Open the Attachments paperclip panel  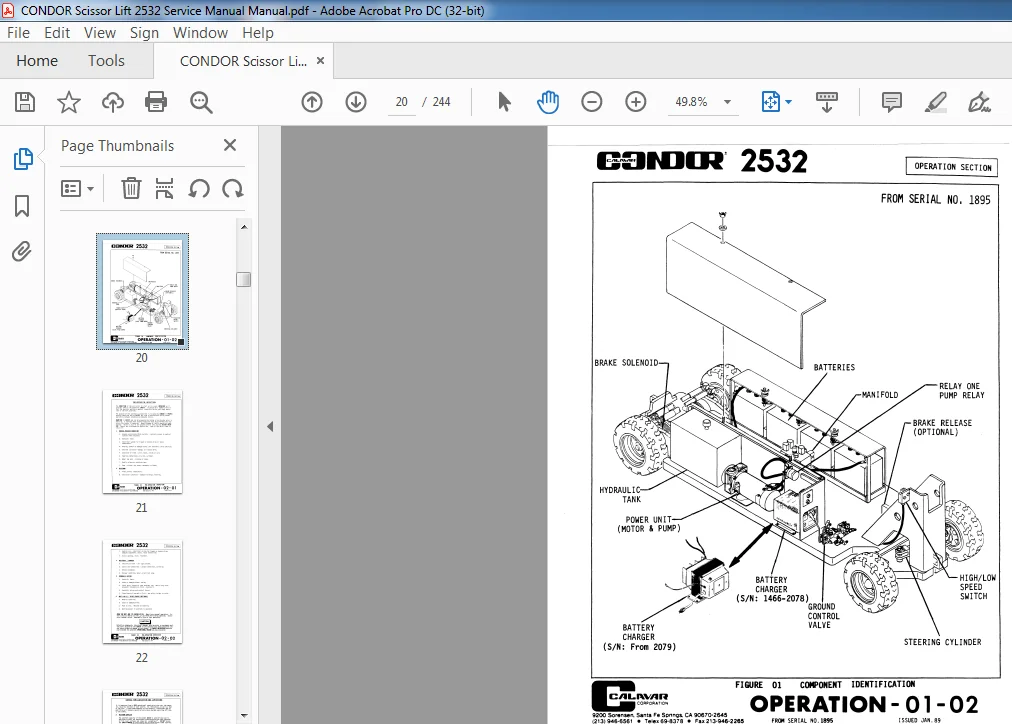coord(22,252)
